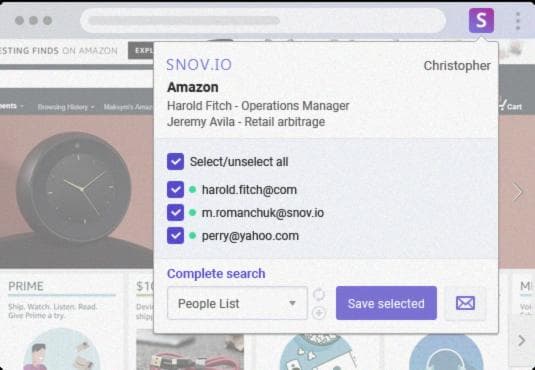Screen dimensions: 535x370
Task: Click the carousel next arrow on Amazon banner
Action: (518, 192)
